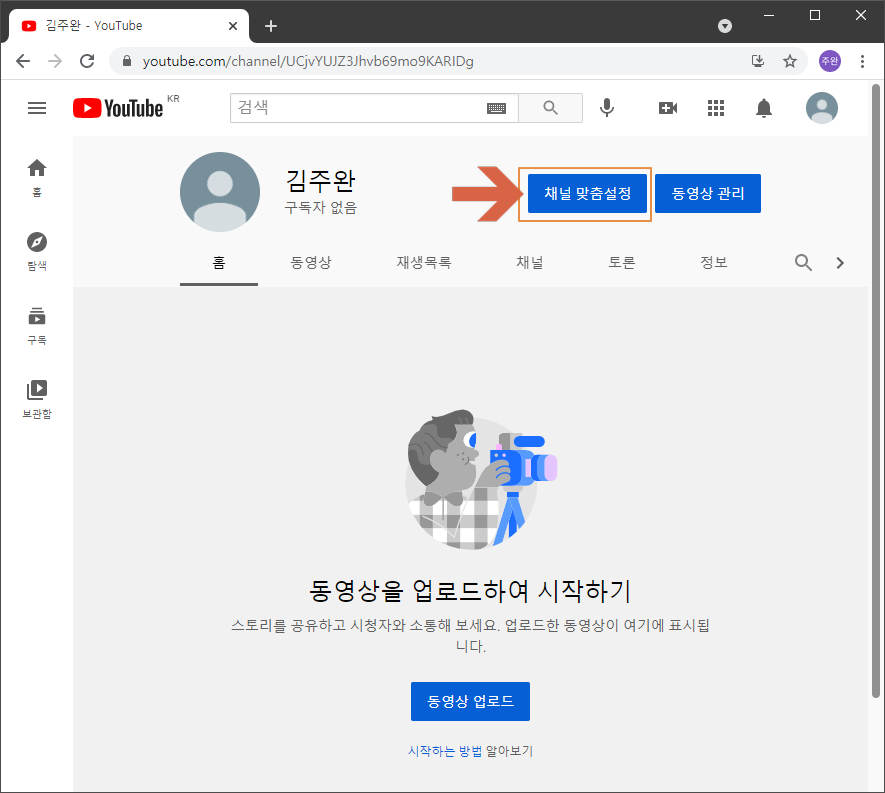The width and height of the screenshot is (885, 793).
Task: Switch to the 재생목록 tab
Action: click(x=424, y=262)
